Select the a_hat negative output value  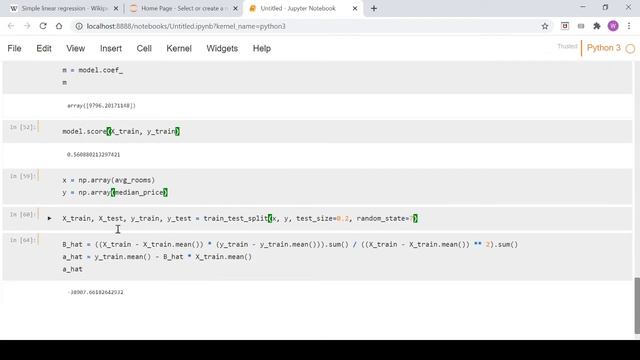(95, 292)
